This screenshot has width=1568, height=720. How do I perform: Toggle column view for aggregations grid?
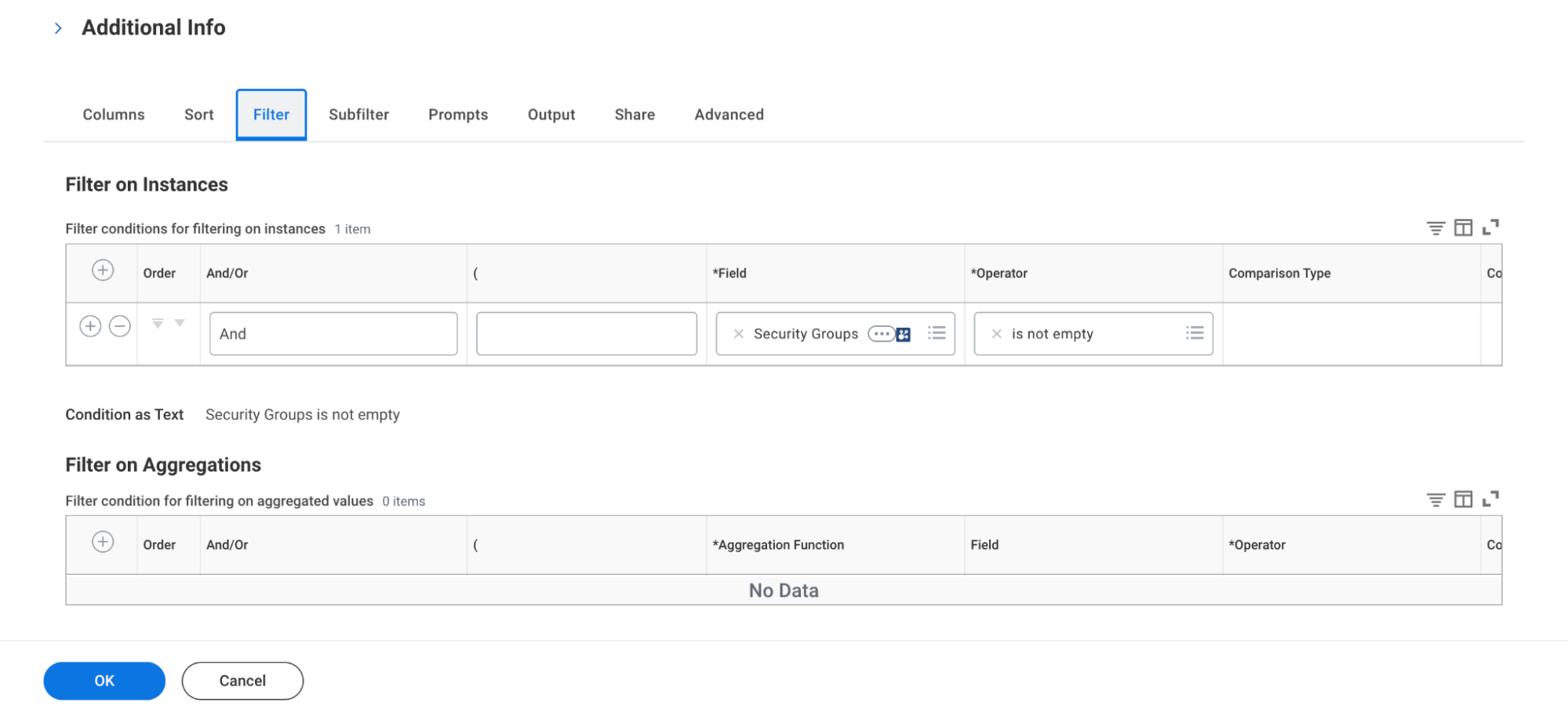pyautogui.click(x=1463, y=499)
